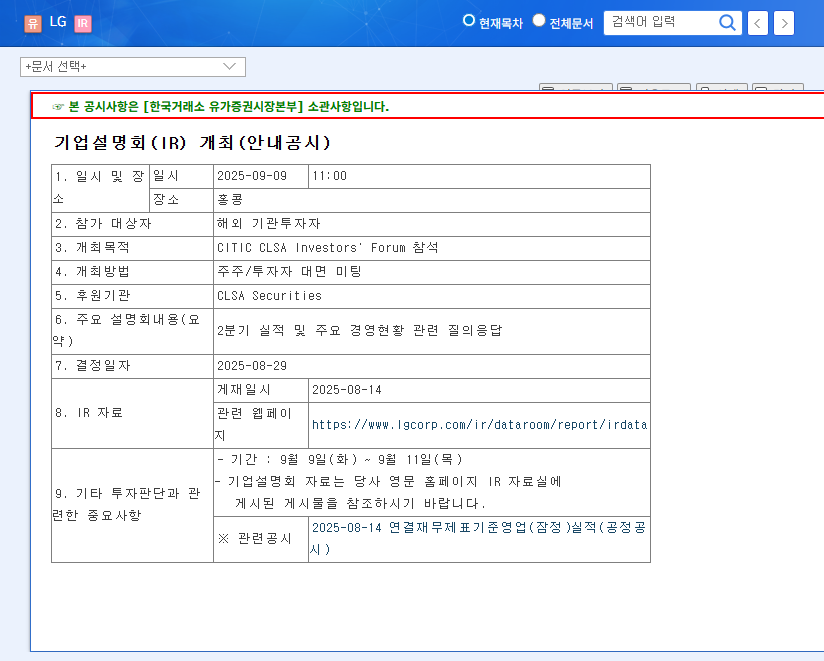Focus the 검색어 입력 search field

click(x=661, y=23)
